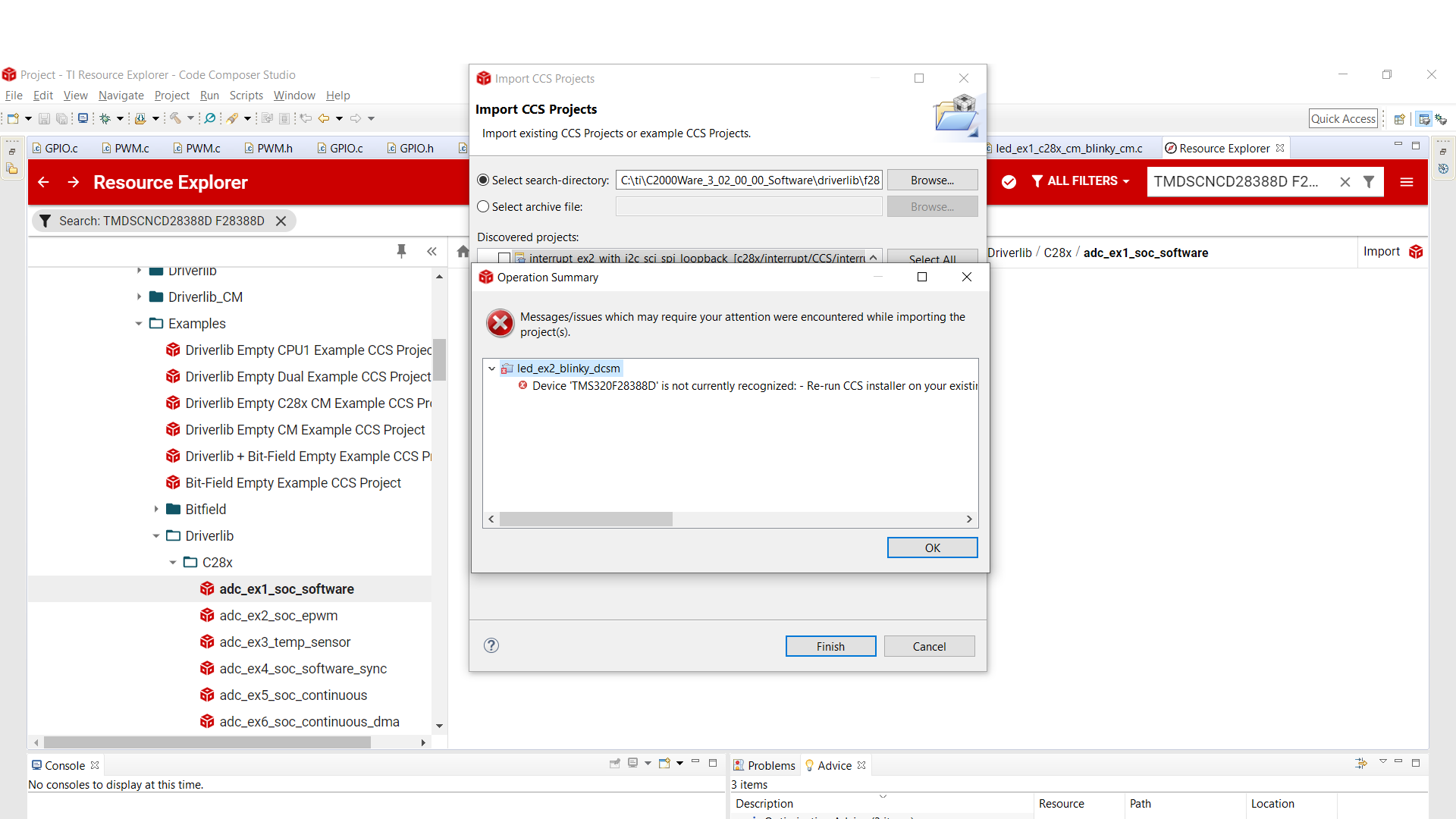Click the back arrow in Resource Explorer
The width and height of the screenshot is (1456, 819).
tap(43, 182)
